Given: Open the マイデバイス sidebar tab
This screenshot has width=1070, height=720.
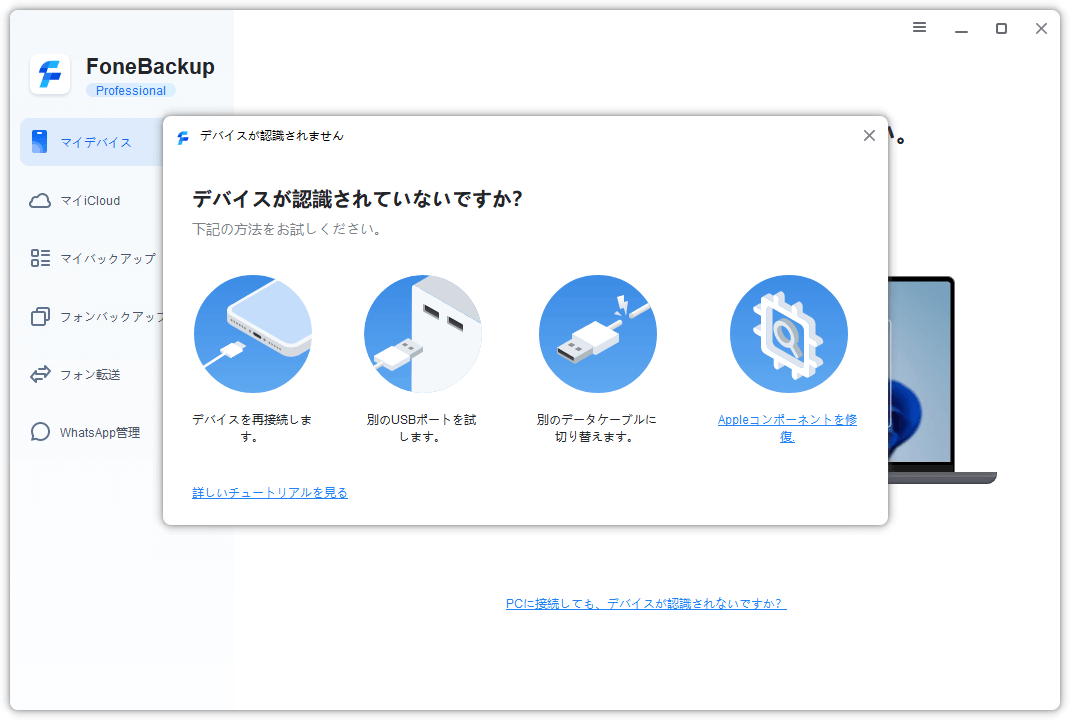Looking at the screenshot, I should (x=91, y=142).
